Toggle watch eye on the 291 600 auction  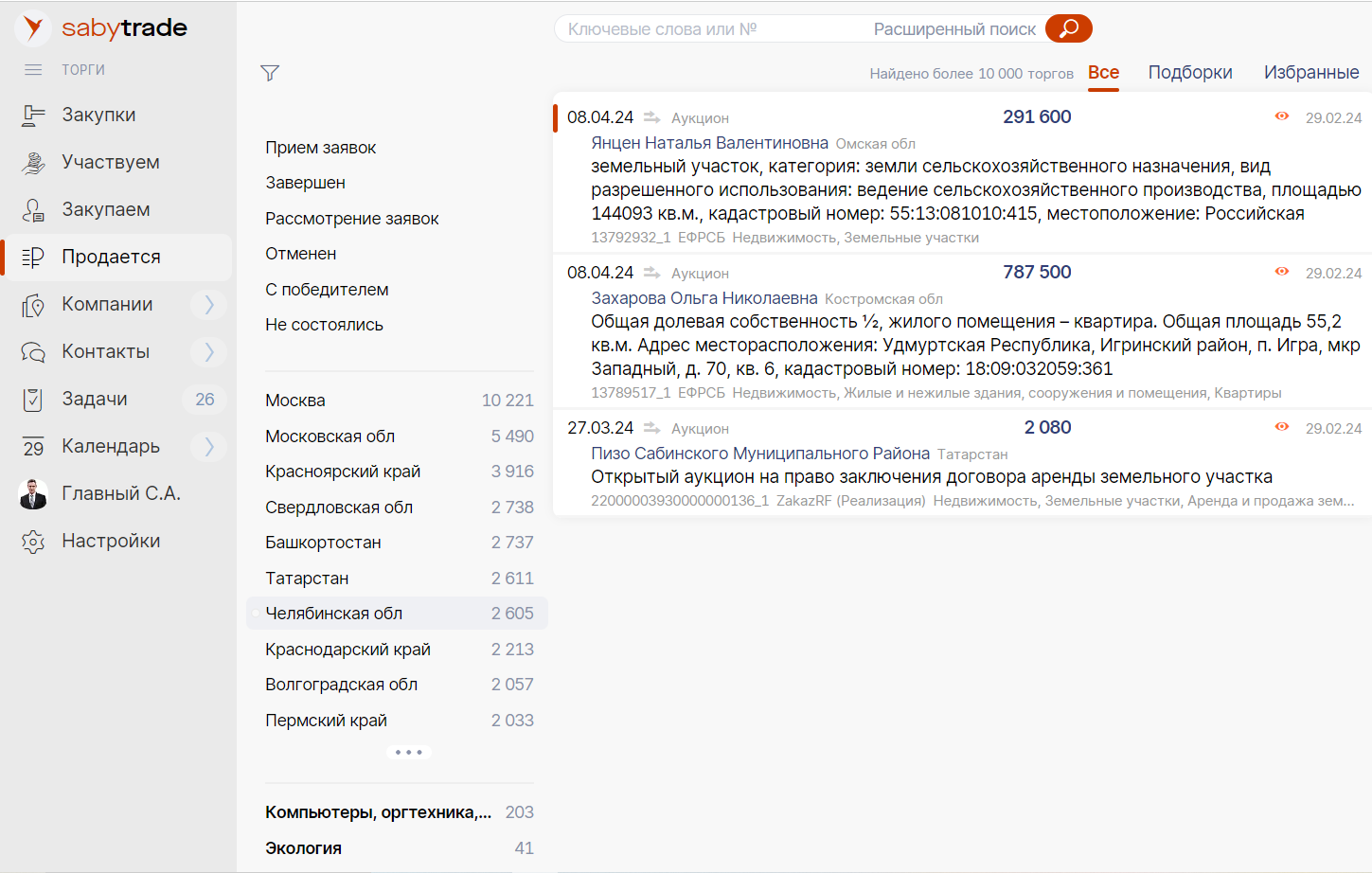tap(1282, 116)
